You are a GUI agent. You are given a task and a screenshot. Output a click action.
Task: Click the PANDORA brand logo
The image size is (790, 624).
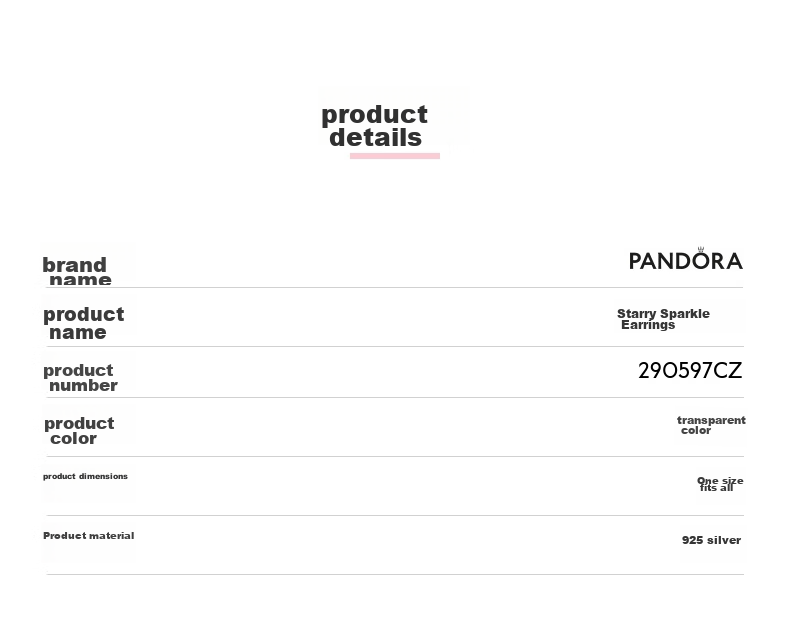(x=686, y=259)
